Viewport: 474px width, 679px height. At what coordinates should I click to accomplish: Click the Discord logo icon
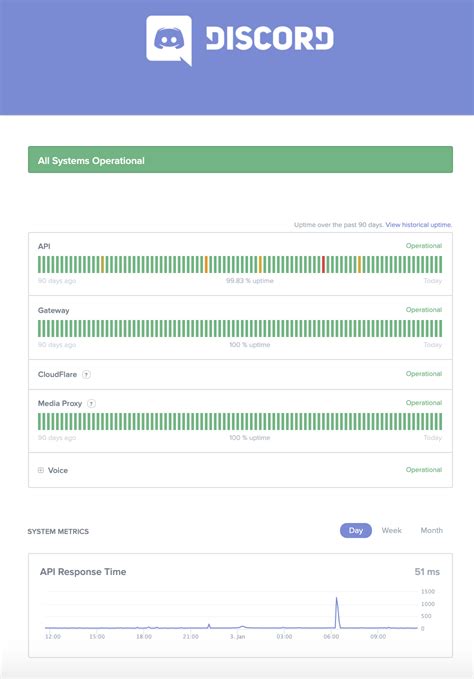(169, 41)
